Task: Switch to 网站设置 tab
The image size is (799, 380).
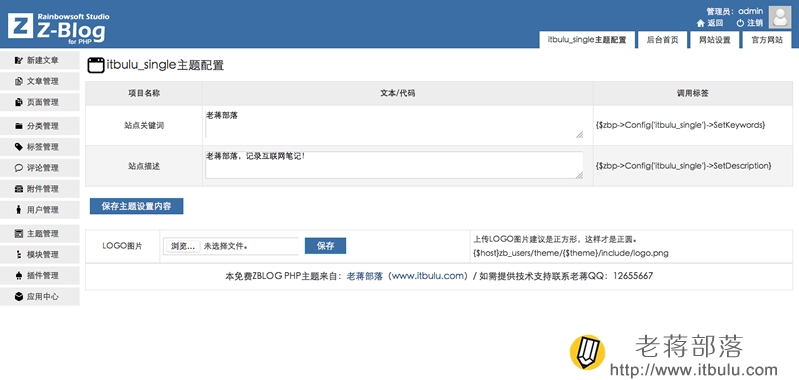Action: tap(714, 40)
